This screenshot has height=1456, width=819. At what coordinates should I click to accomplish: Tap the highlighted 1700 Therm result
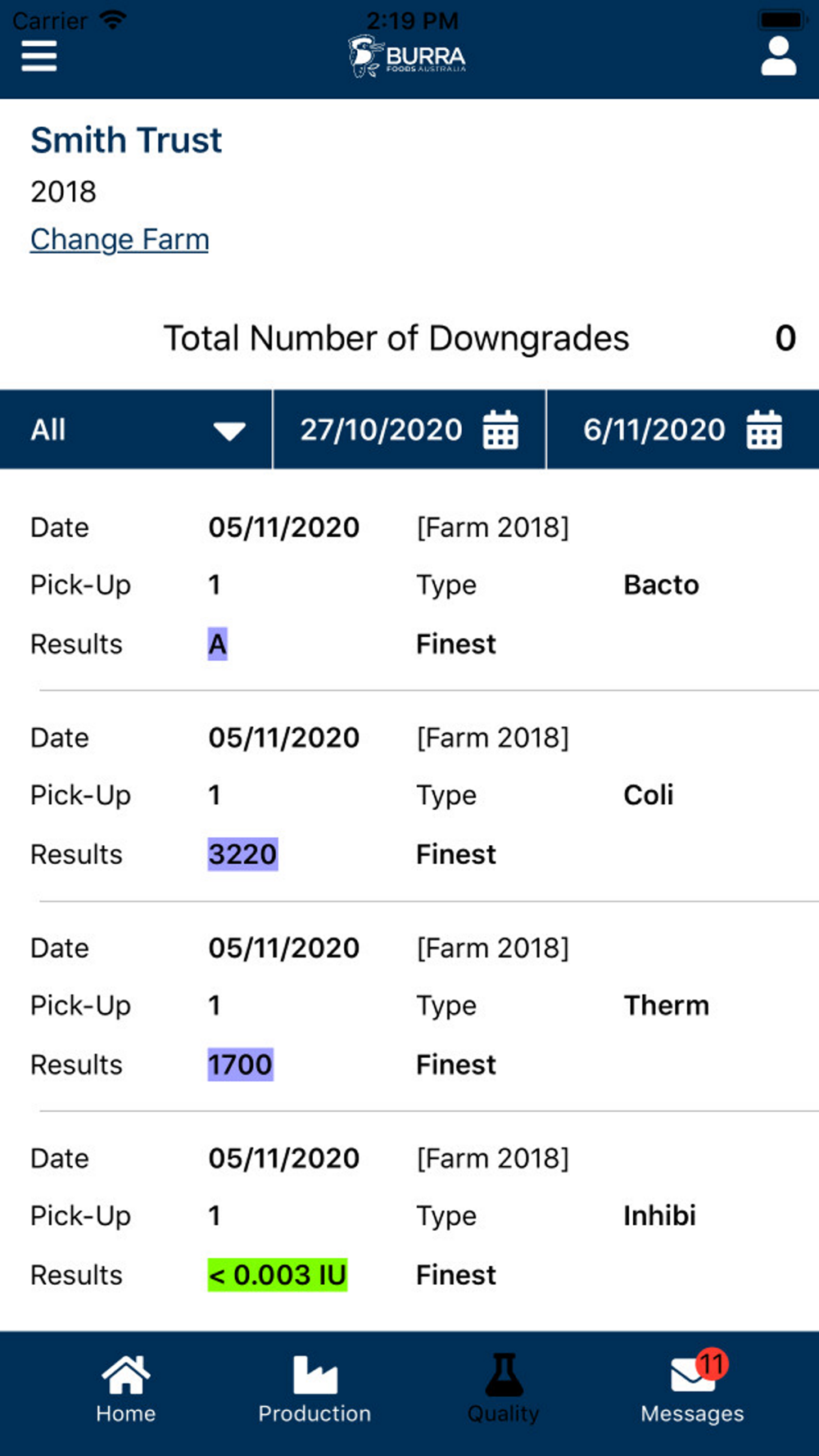pyautogui.click(x=240, y=1065)
